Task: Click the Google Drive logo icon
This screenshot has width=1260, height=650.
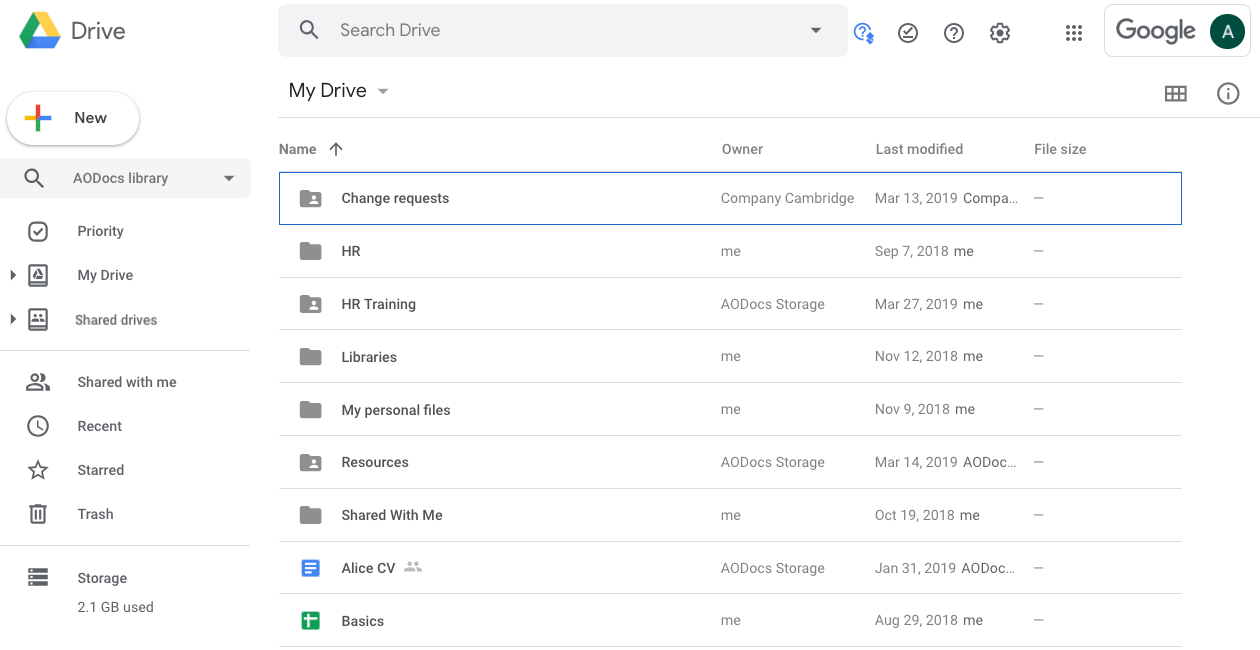Action: pos(40,31)
